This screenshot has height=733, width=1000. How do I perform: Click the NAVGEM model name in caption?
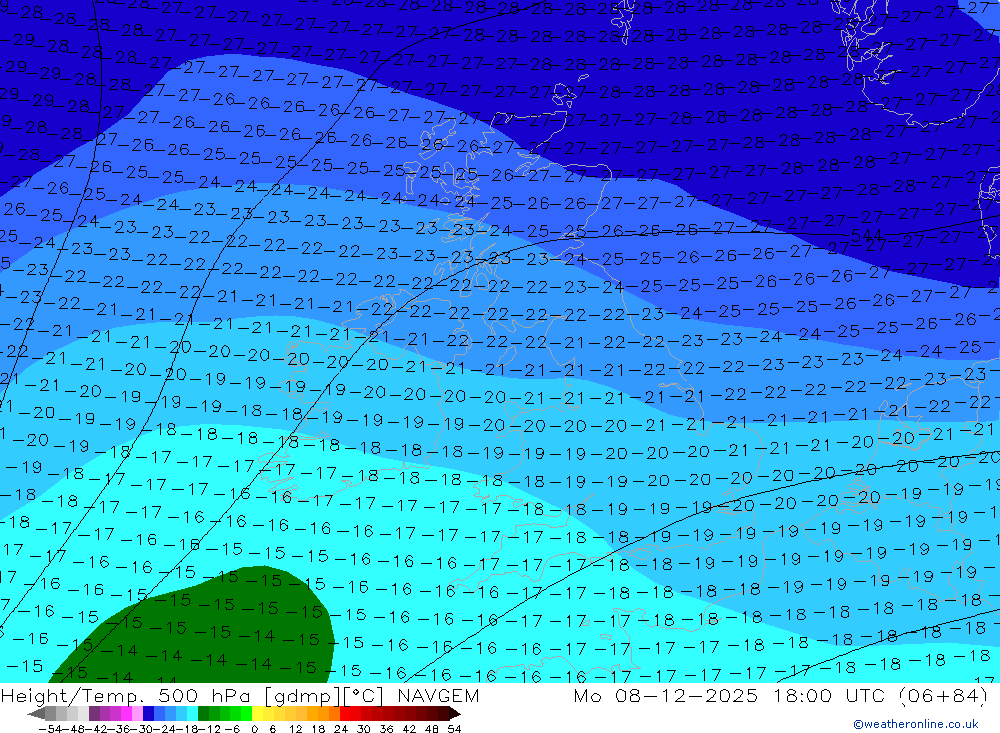tap(438, 696)
